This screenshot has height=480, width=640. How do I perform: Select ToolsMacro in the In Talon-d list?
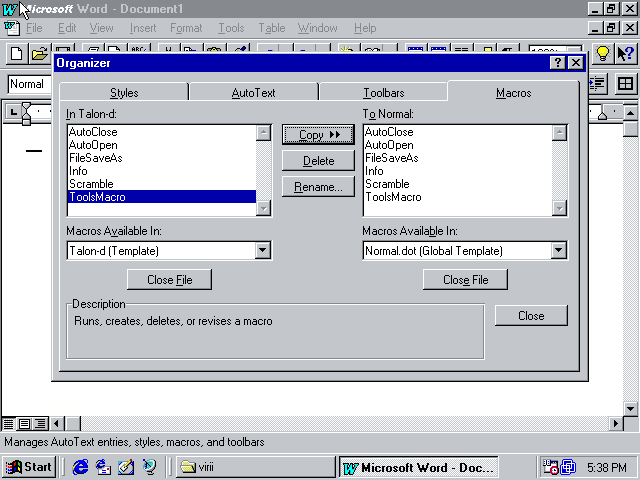(162, 197)
